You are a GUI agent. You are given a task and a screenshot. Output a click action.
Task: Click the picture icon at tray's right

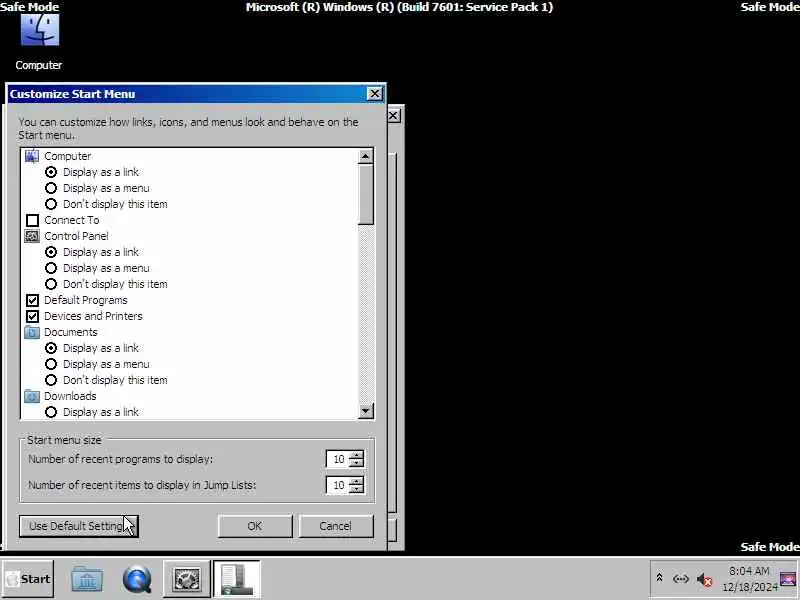(x=788, y=579)
